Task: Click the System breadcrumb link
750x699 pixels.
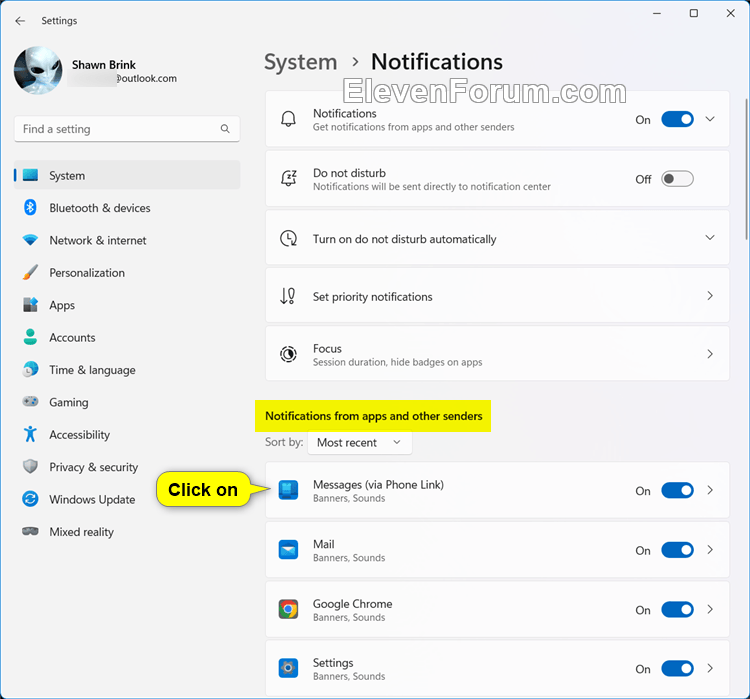Action: [300, 62]
